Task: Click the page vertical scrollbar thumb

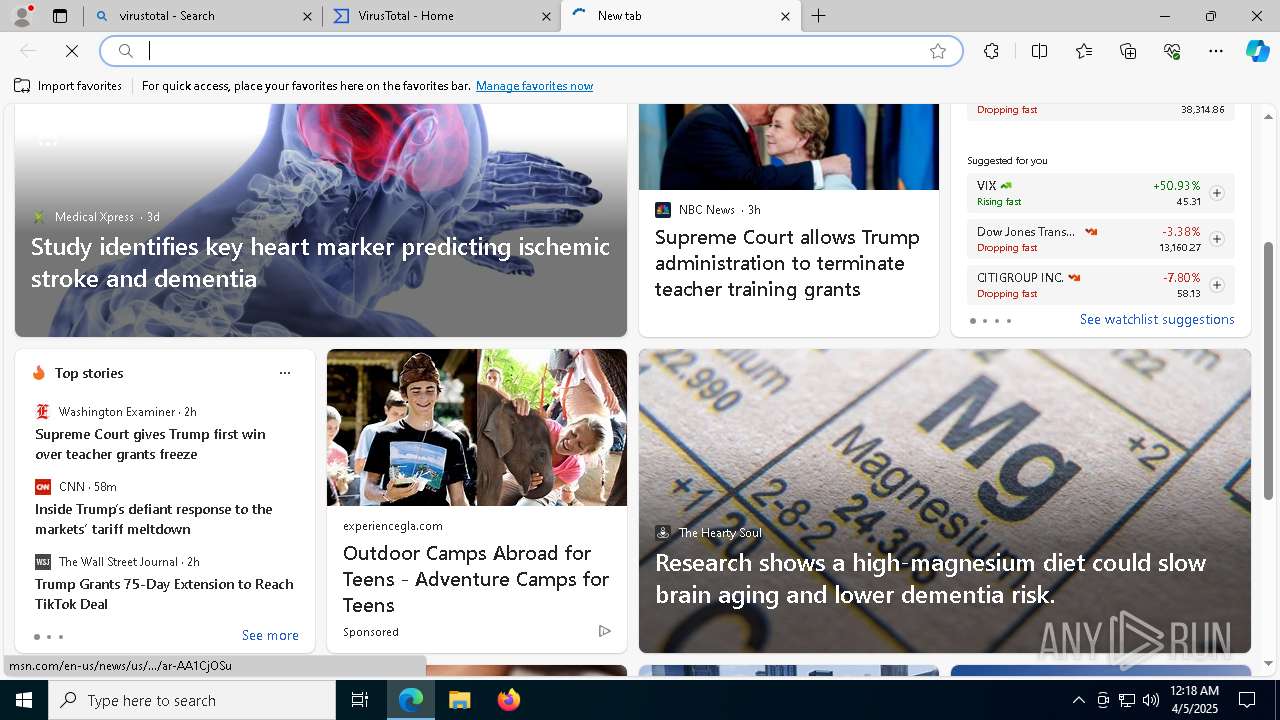Action: pyautogui.click(x=1269, y=370)
